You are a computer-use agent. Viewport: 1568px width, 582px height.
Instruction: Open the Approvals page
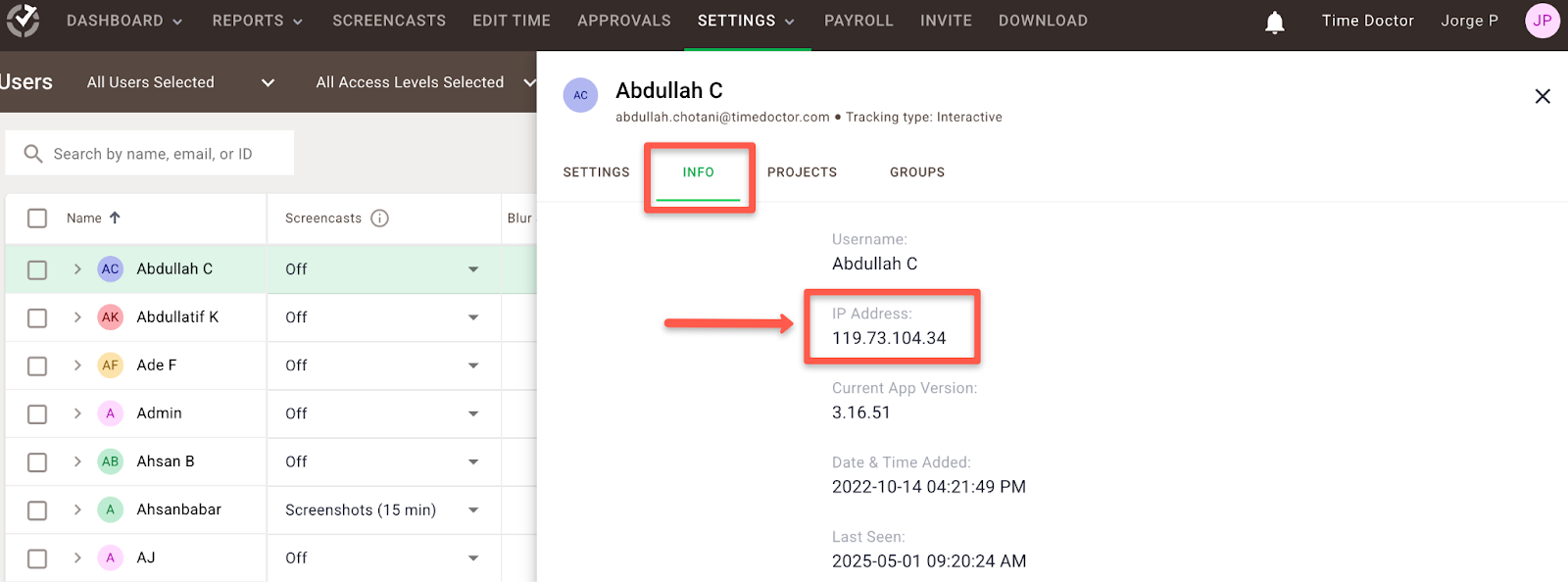[624, 20]
